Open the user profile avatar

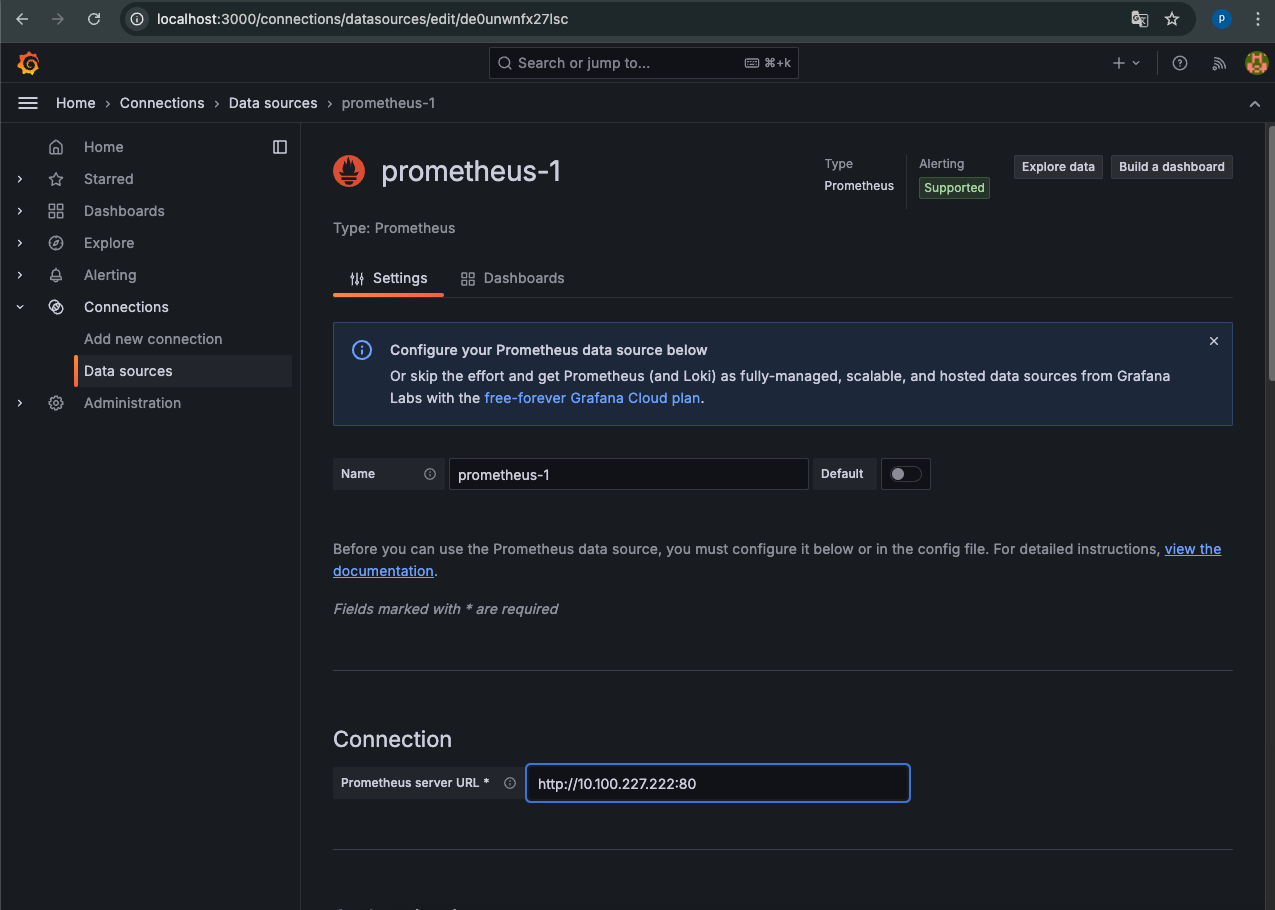coord(1256,63)
